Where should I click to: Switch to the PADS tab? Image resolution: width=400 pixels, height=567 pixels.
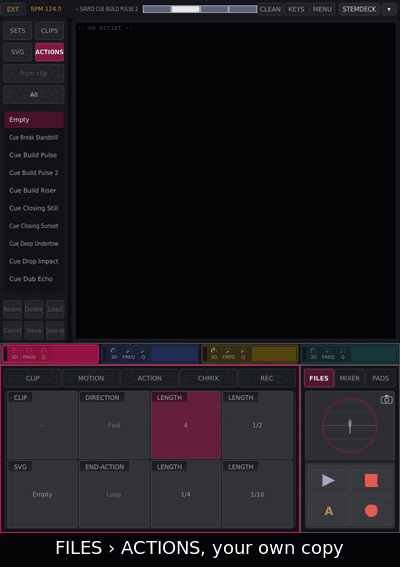point(380,378)
